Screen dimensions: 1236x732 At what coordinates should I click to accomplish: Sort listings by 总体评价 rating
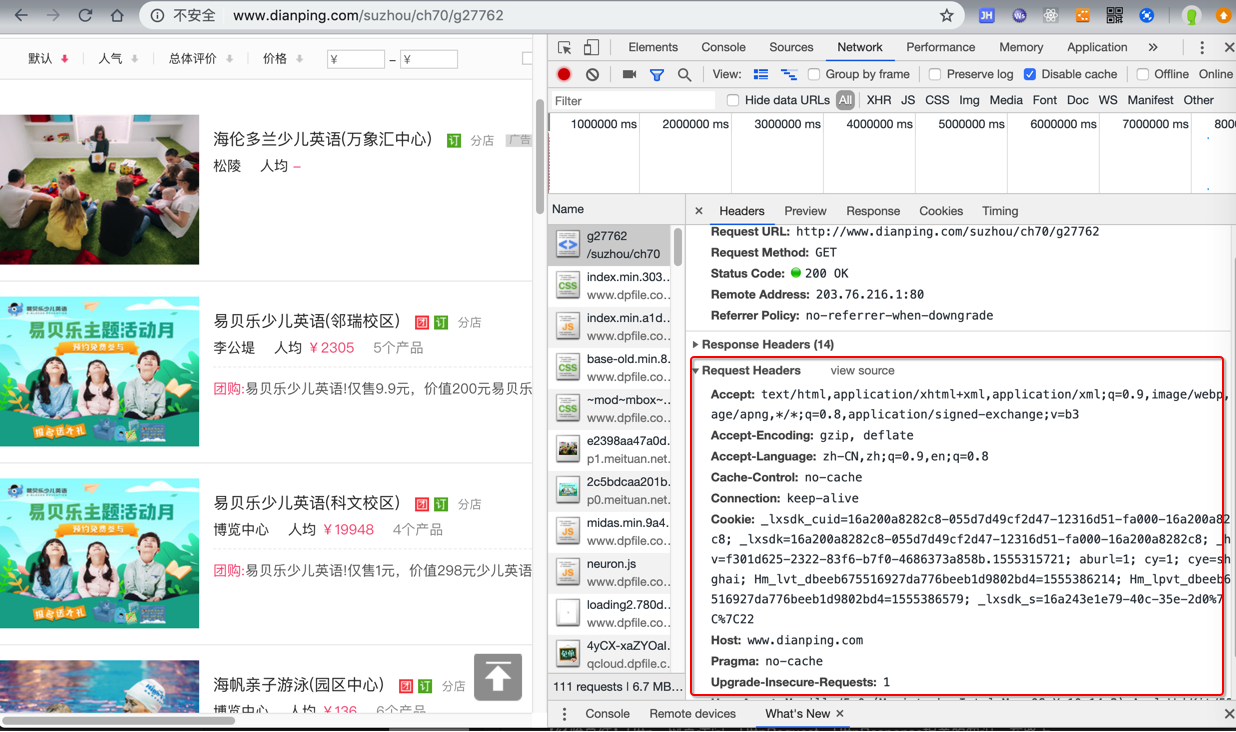pos(200,59)
